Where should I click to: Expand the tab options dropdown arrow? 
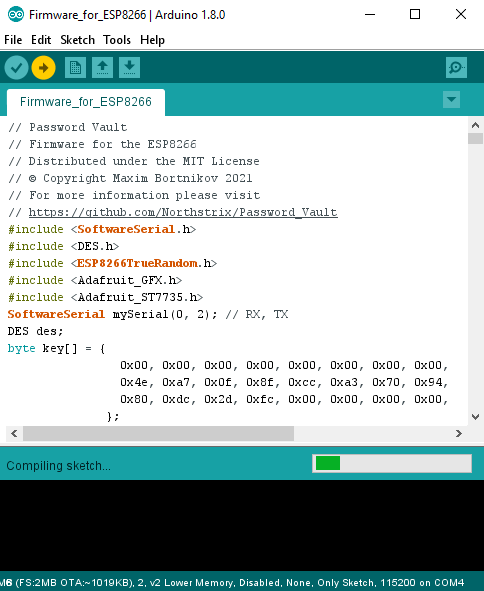[x=451, y=100]
